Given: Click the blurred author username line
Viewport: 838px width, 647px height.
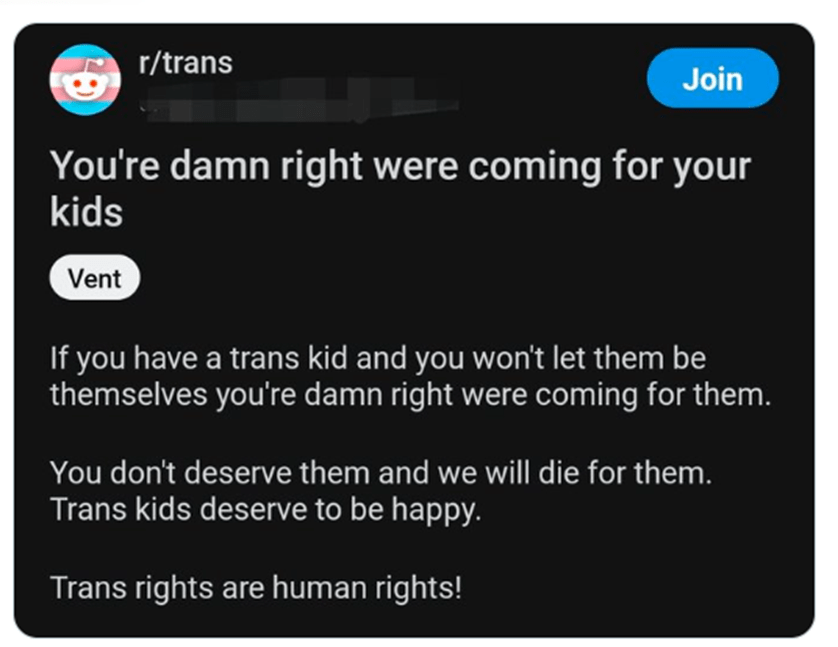Looking at the screenshot, I should pos(300,100).
